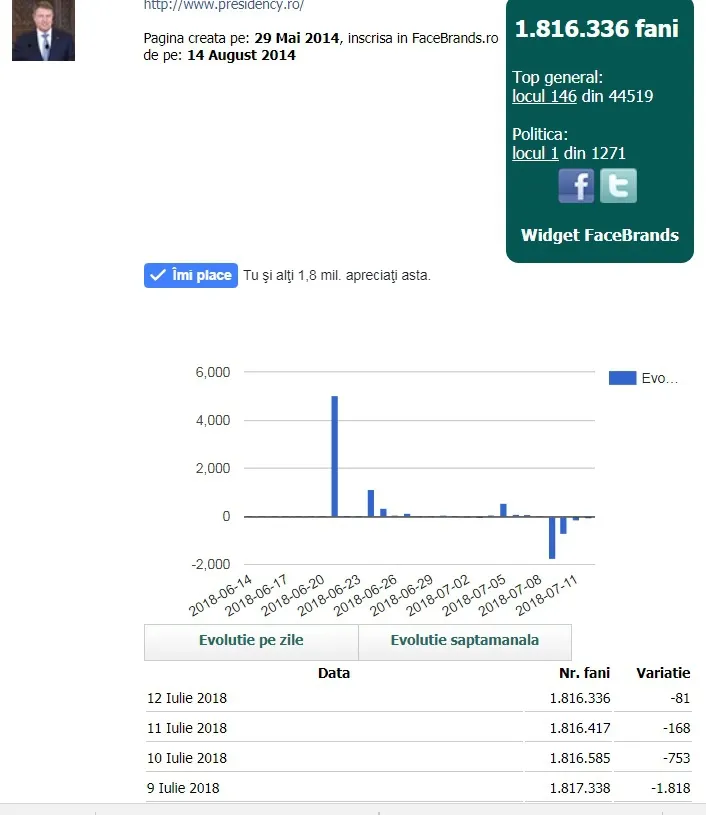
Task: Click the largest negative chart bar
Action: pyautogui.click(x=552, y=537)
